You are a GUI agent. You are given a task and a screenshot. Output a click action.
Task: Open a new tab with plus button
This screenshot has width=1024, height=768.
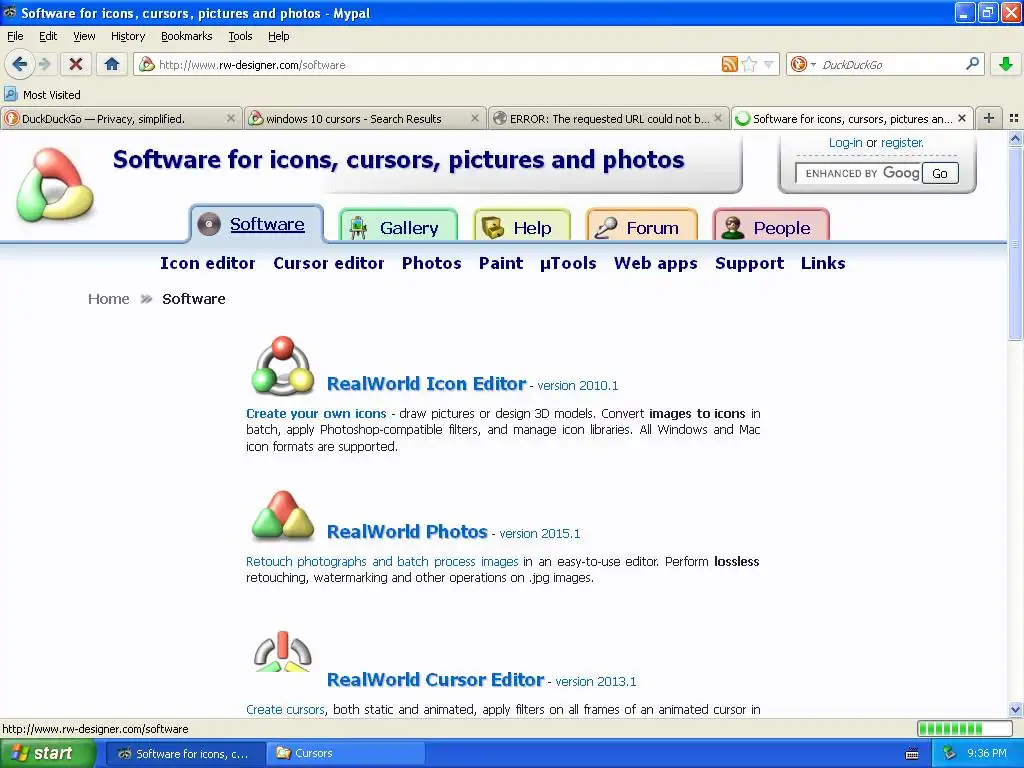click(x=989, y=118)
